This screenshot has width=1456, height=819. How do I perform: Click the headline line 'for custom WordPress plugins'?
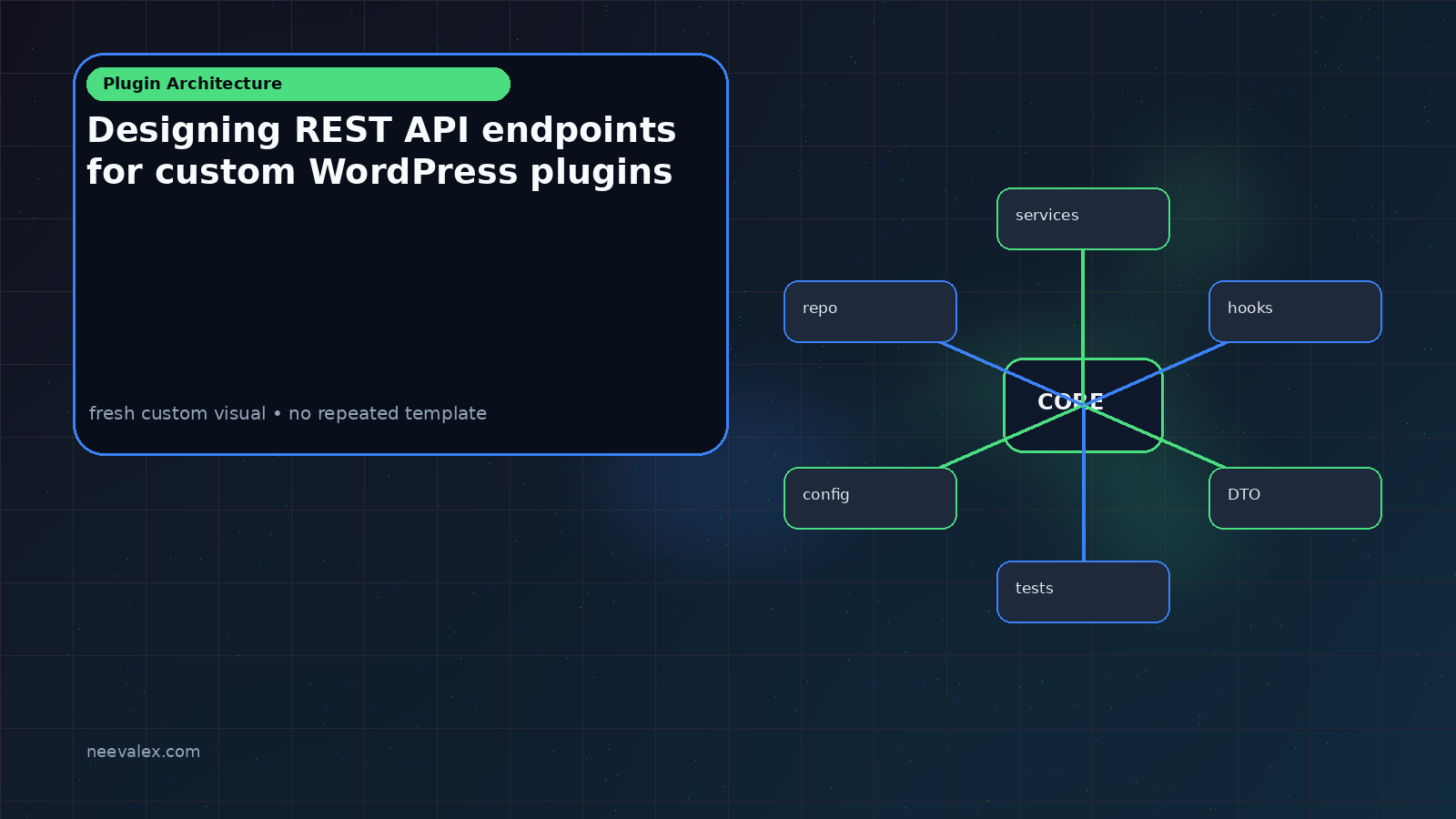click(x=379, y=172)
